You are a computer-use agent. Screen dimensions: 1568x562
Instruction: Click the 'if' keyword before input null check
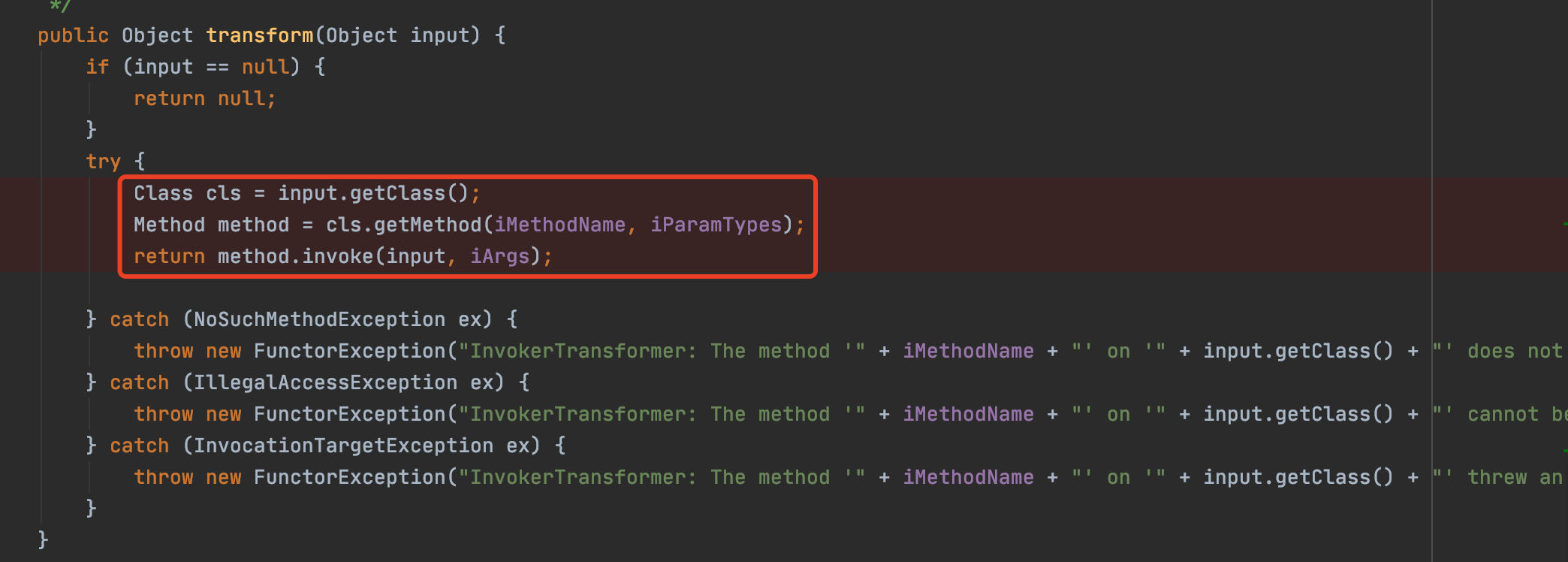click(97, 67)
